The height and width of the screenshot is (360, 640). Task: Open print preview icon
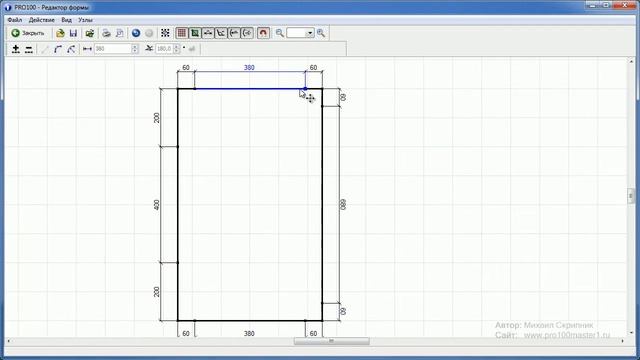click(120, 33)
